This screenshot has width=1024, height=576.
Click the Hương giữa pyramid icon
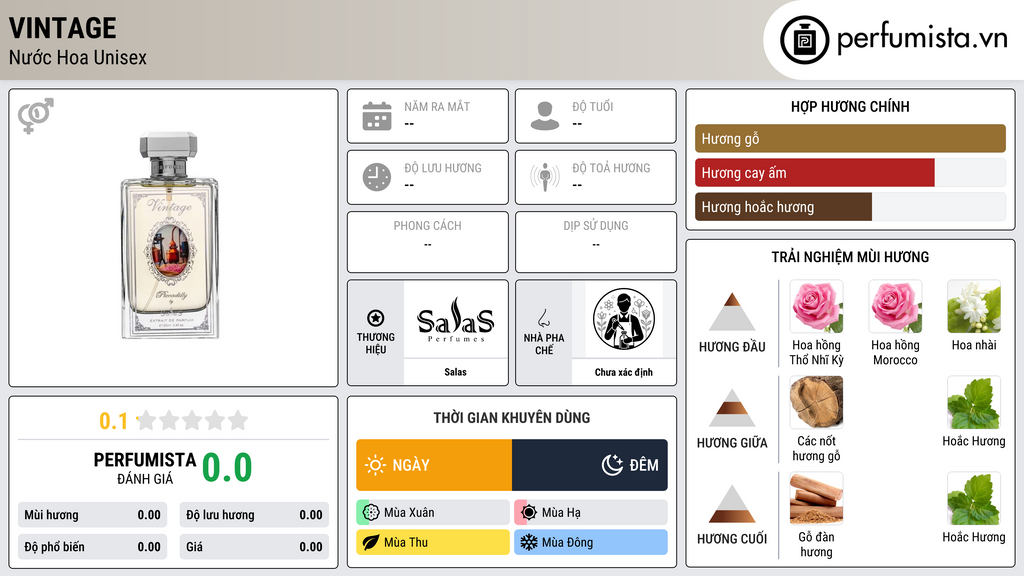coord(732,408)
